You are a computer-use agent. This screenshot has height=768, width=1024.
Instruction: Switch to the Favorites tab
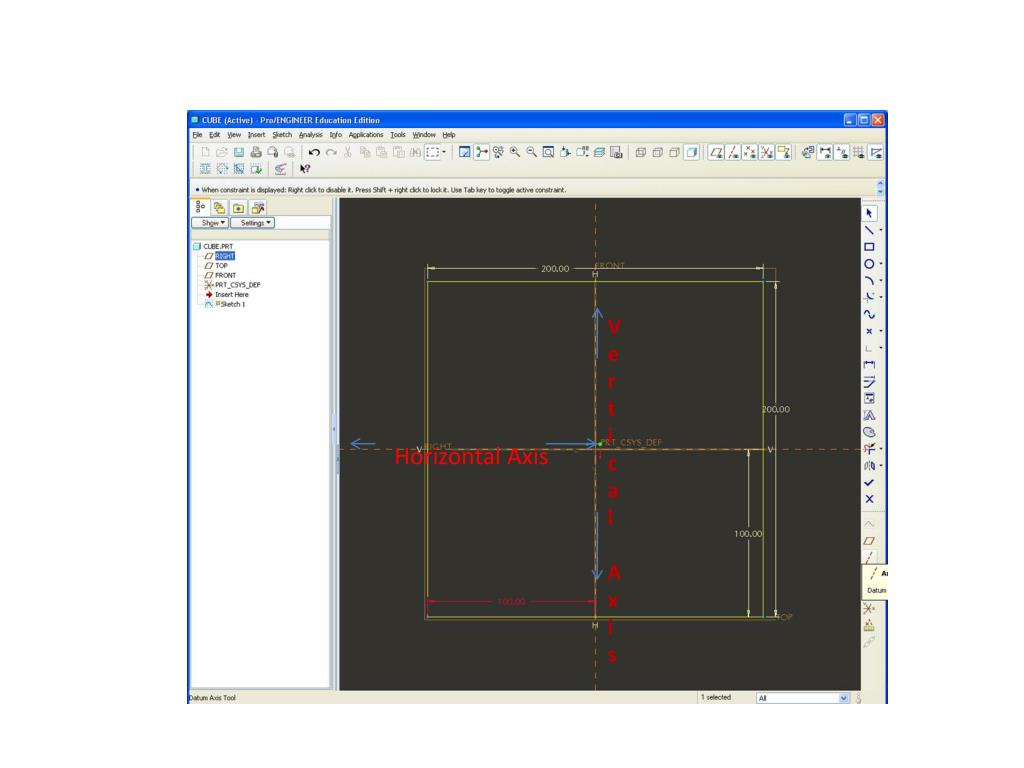pos(239,208)
